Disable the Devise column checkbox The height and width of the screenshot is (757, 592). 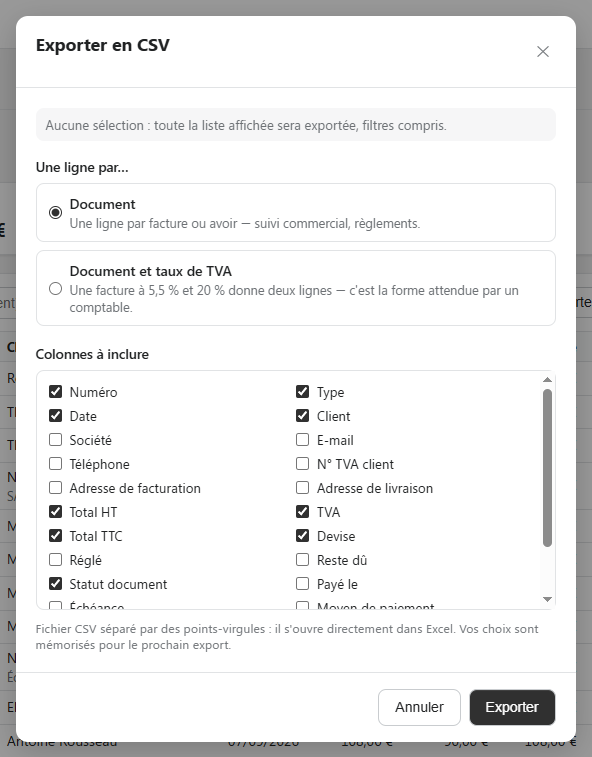tap(302, 535)
